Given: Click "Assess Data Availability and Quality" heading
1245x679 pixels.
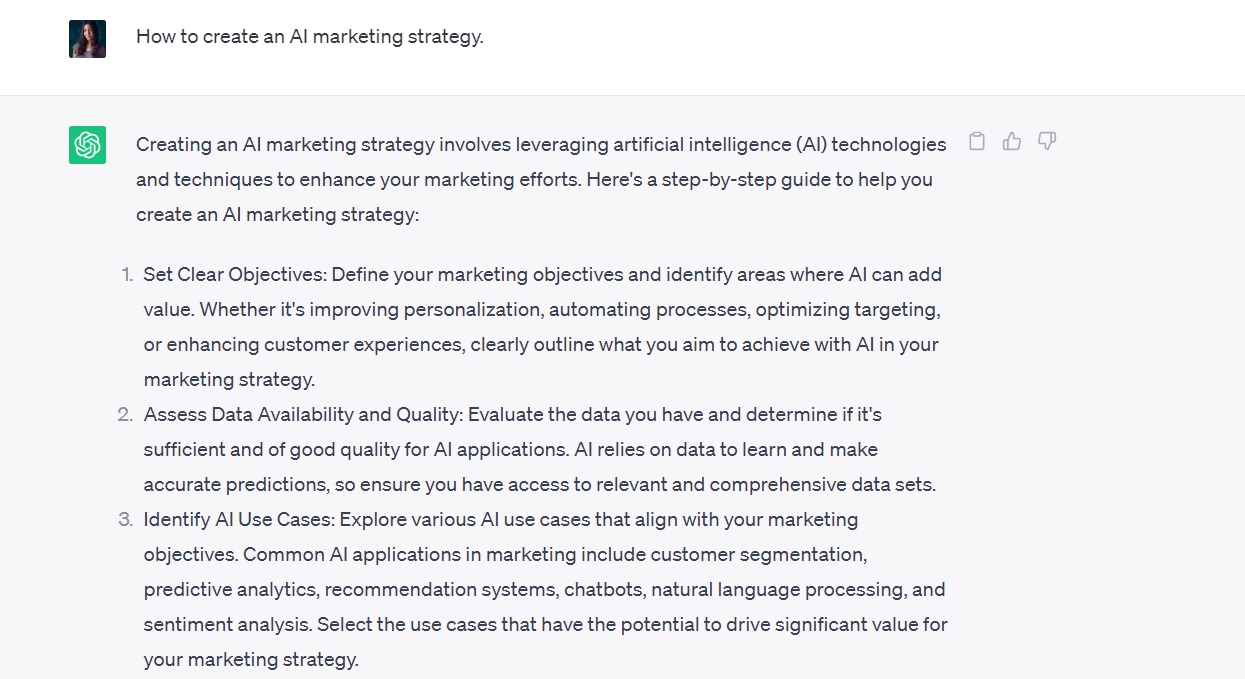Looking at the screenshot, I should coord(303,415).
